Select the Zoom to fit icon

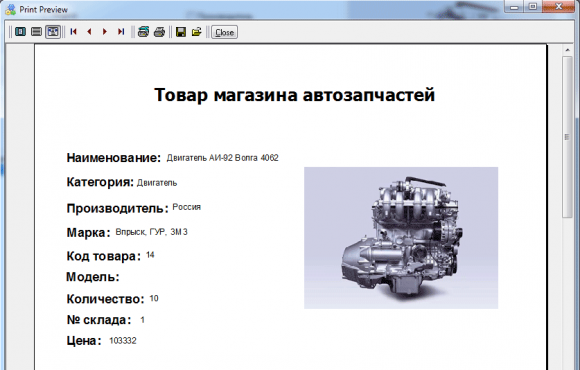coord(20,32)
